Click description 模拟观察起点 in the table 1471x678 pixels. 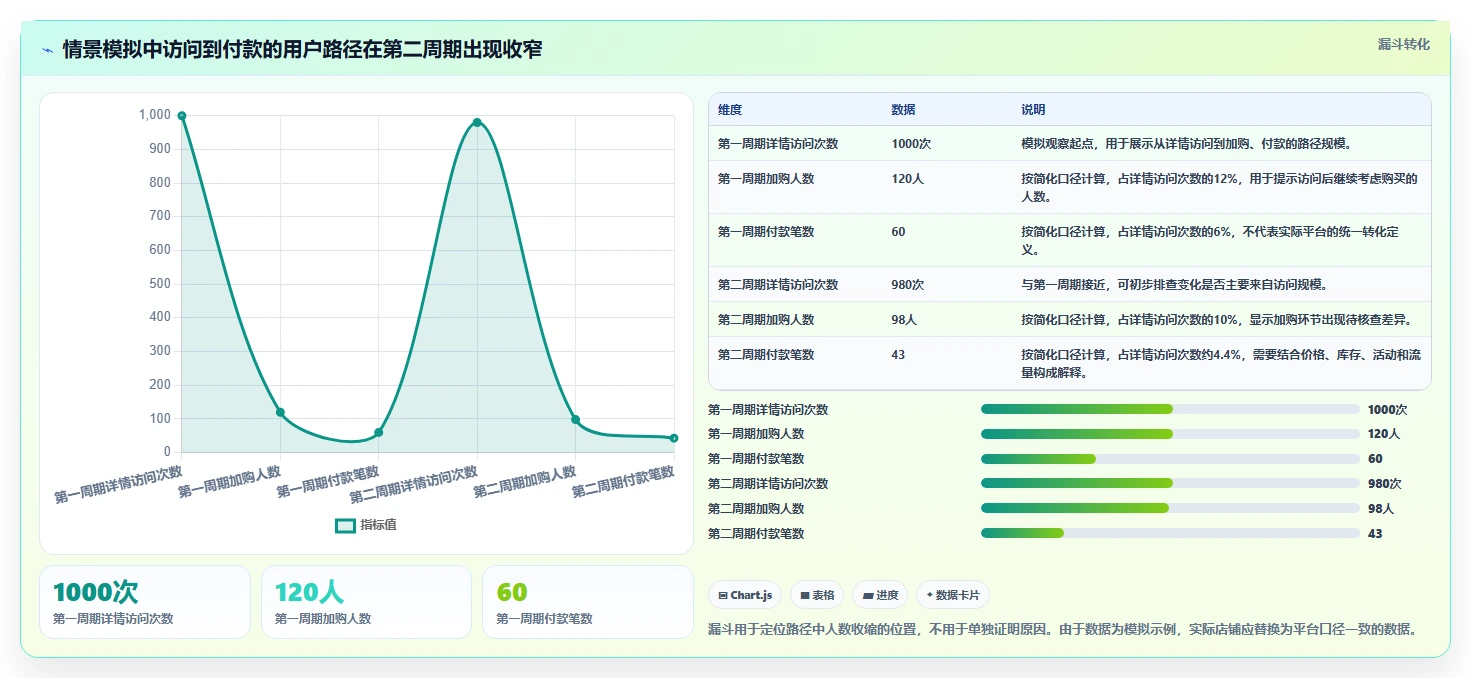[x=1187, y=144]
